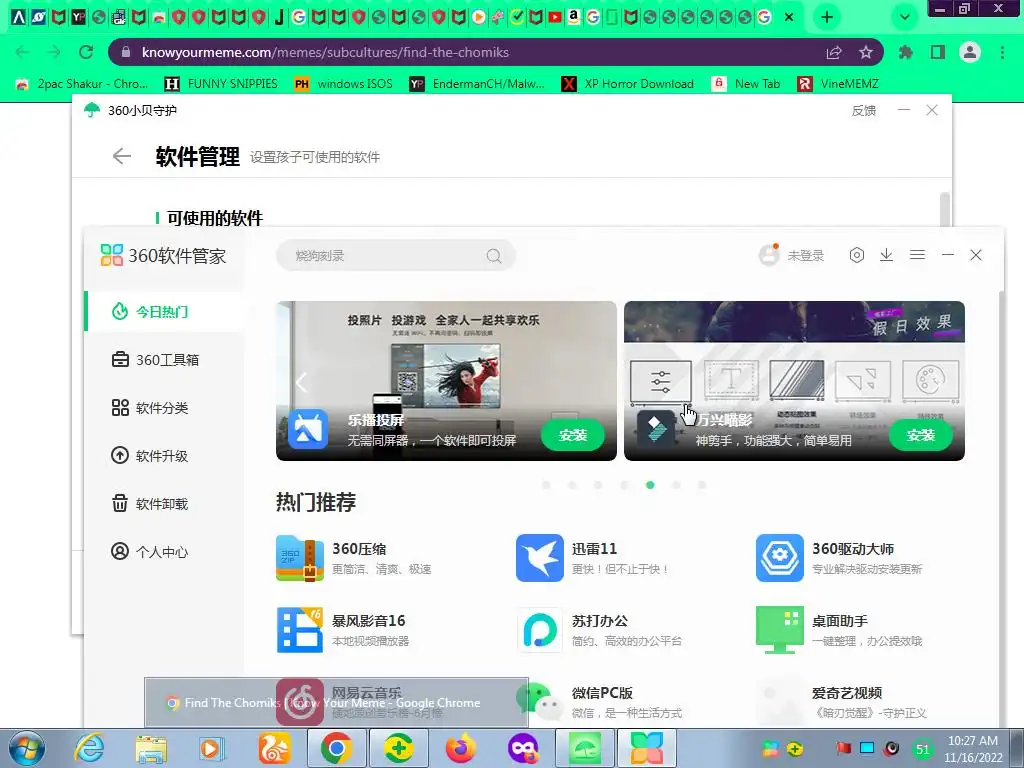
Task: Click the Chrome address bar URL
Action: (325, 52)
